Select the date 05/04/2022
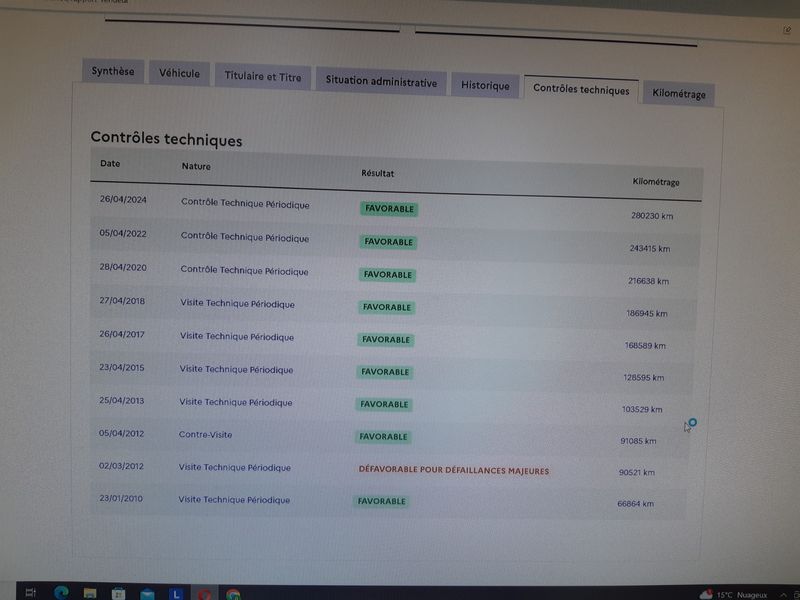Viewport: 800px width, 600px height. click(x=123, y=234)
